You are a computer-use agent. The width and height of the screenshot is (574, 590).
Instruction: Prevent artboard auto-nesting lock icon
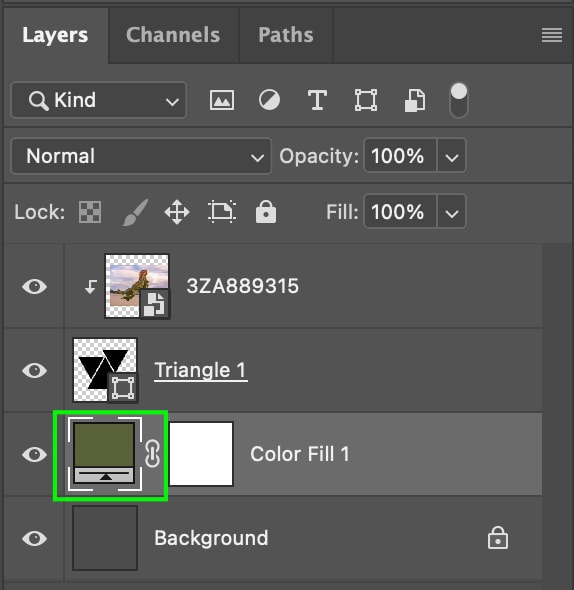click(x=222, y=212)
